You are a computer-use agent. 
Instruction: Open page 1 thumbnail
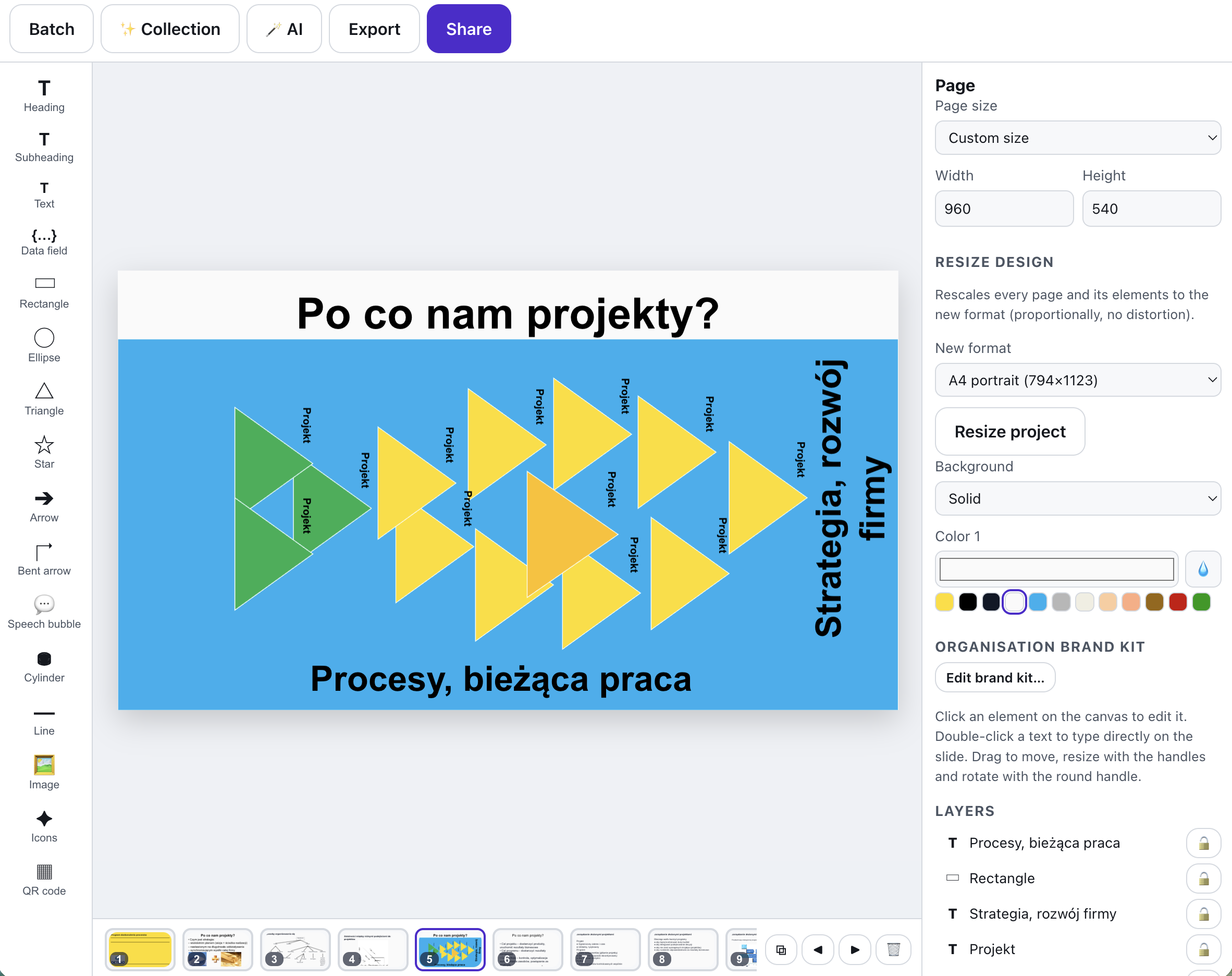pos(141,950)
